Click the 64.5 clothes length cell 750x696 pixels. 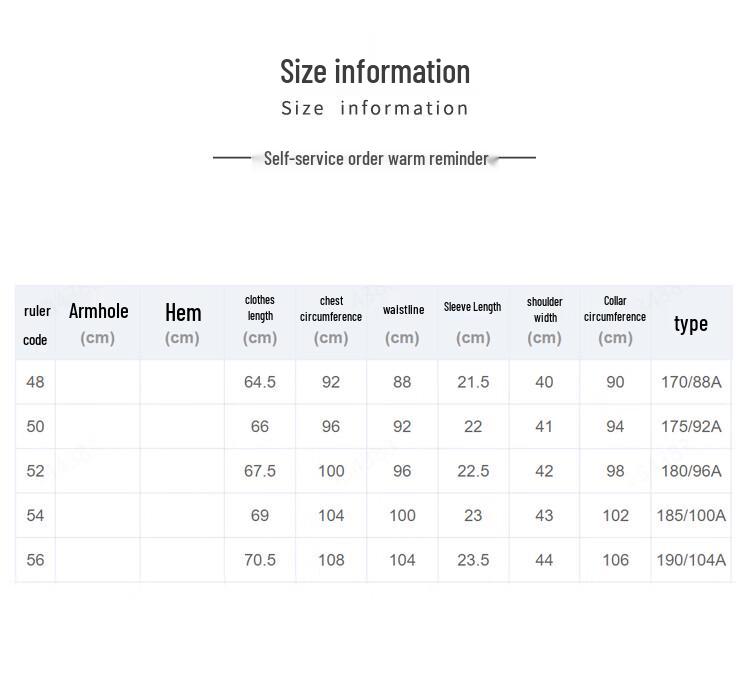(x=260, y=382)
